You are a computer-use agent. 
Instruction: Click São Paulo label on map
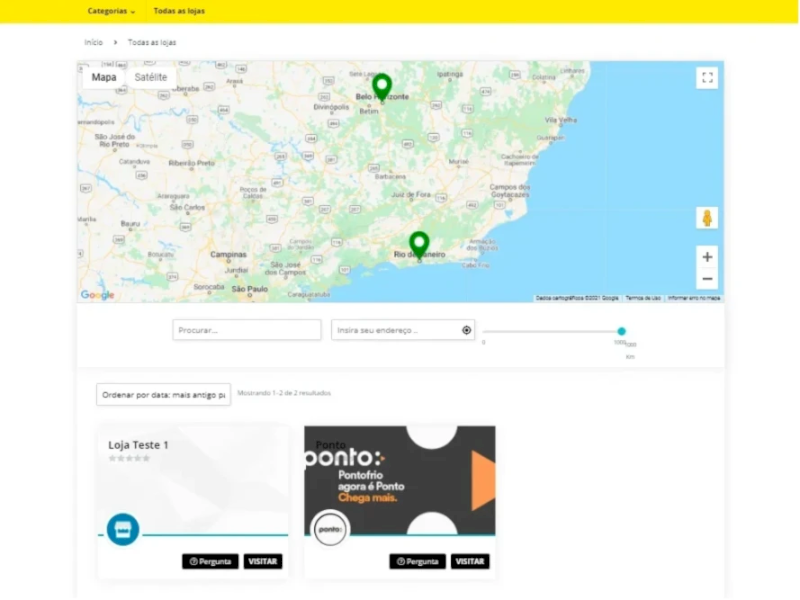249,289
